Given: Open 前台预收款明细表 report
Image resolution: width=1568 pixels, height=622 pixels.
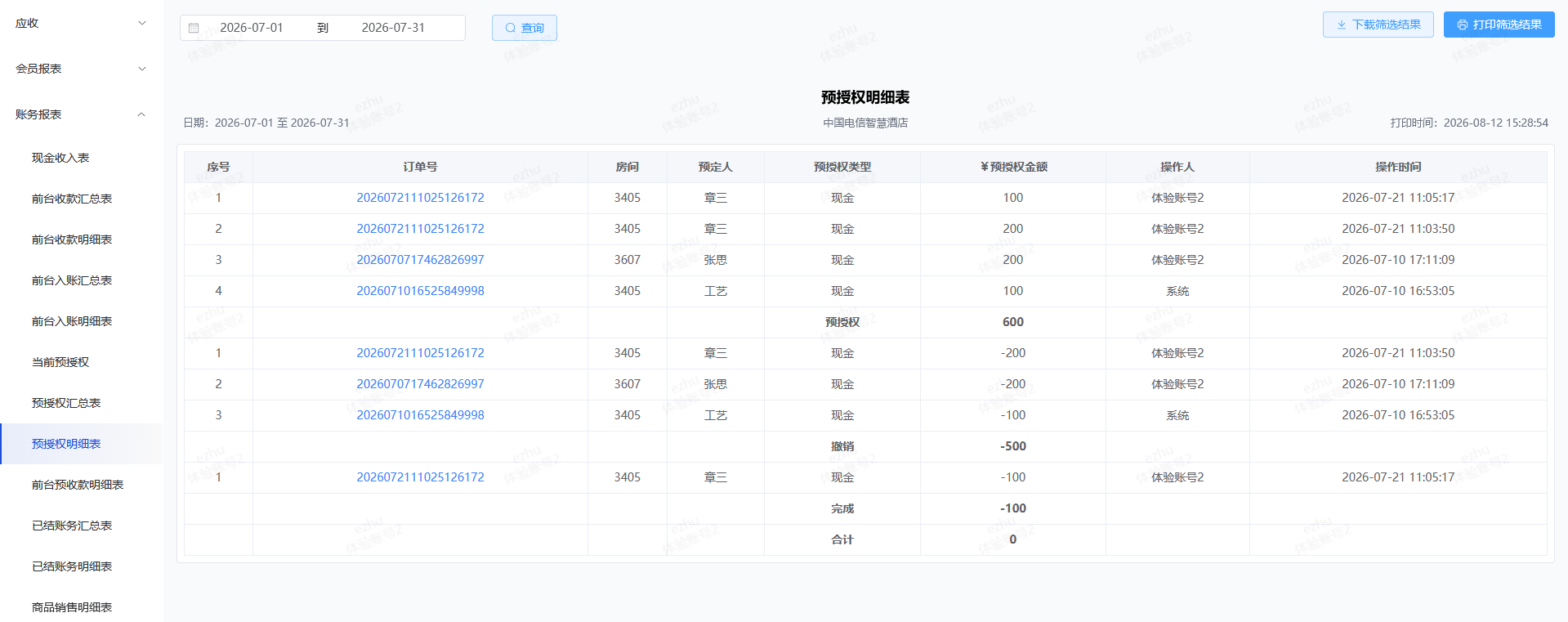Looking at the screenshot, I should point(78,485).
